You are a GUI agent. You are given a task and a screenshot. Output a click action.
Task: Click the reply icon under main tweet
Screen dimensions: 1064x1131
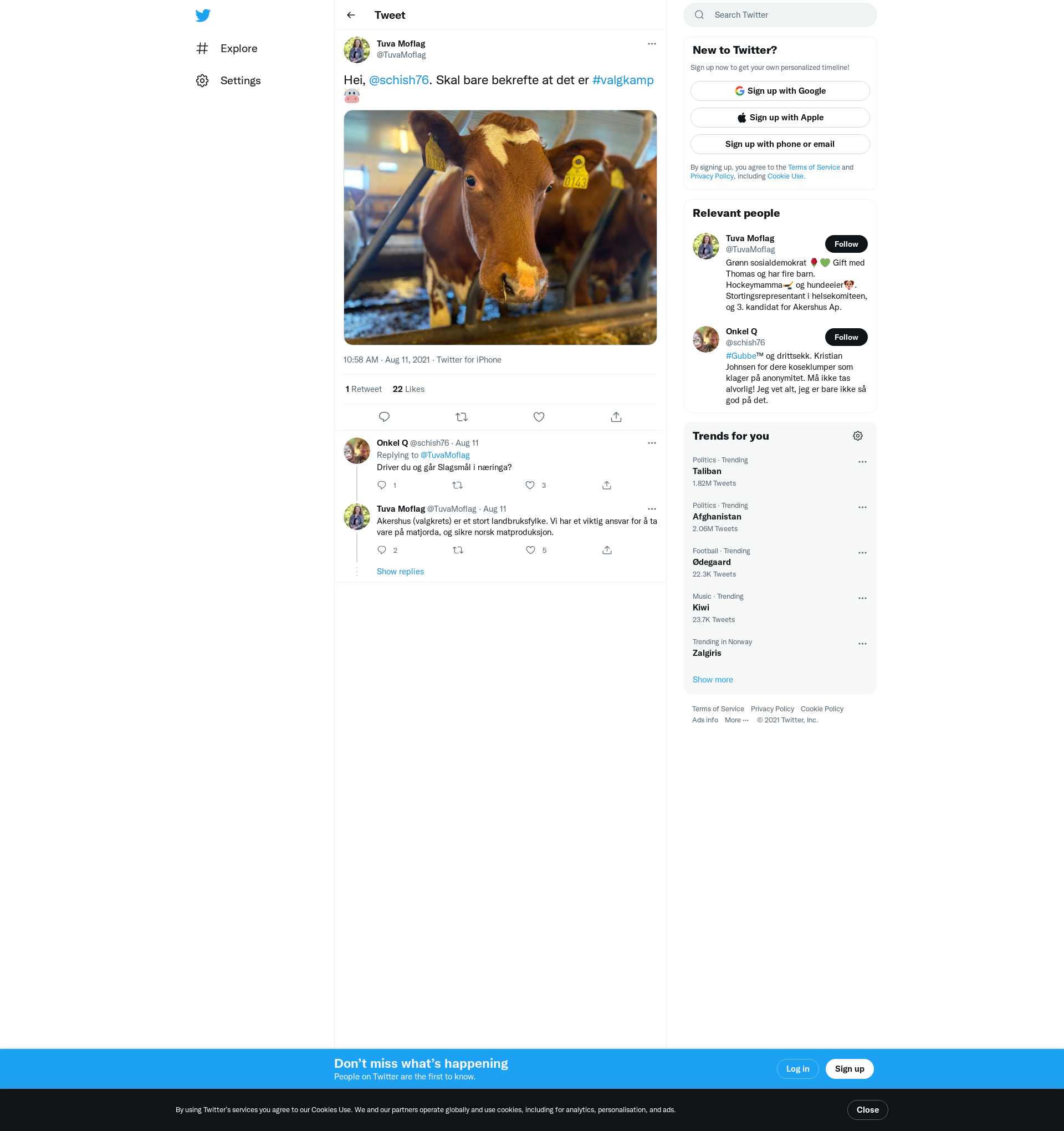click(x=385, y=417)
